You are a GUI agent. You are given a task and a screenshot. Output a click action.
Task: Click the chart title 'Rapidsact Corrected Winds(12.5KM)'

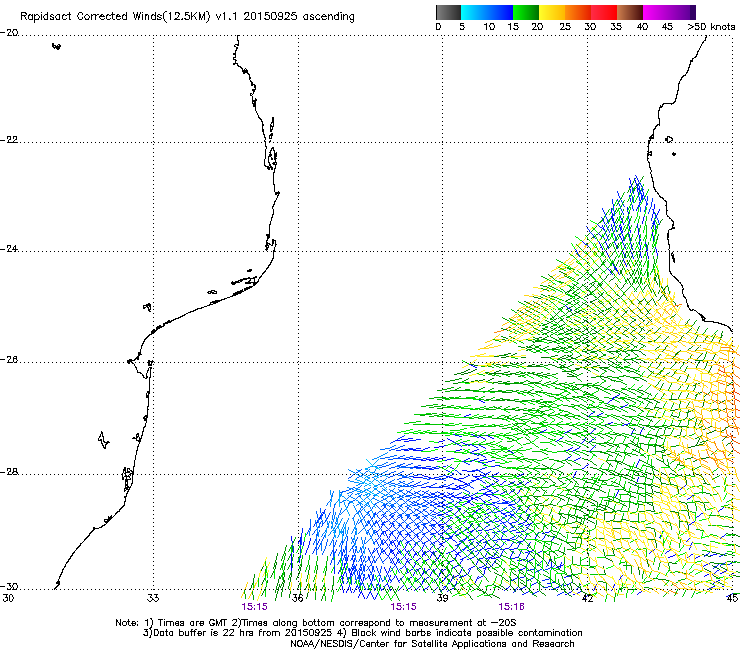pos(115,16)
